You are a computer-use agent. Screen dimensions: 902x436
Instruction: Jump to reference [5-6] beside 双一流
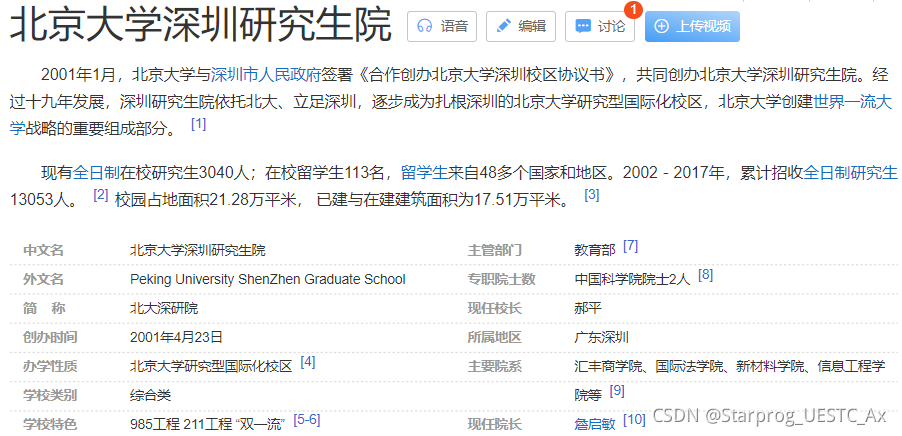(x=307, y=420)
